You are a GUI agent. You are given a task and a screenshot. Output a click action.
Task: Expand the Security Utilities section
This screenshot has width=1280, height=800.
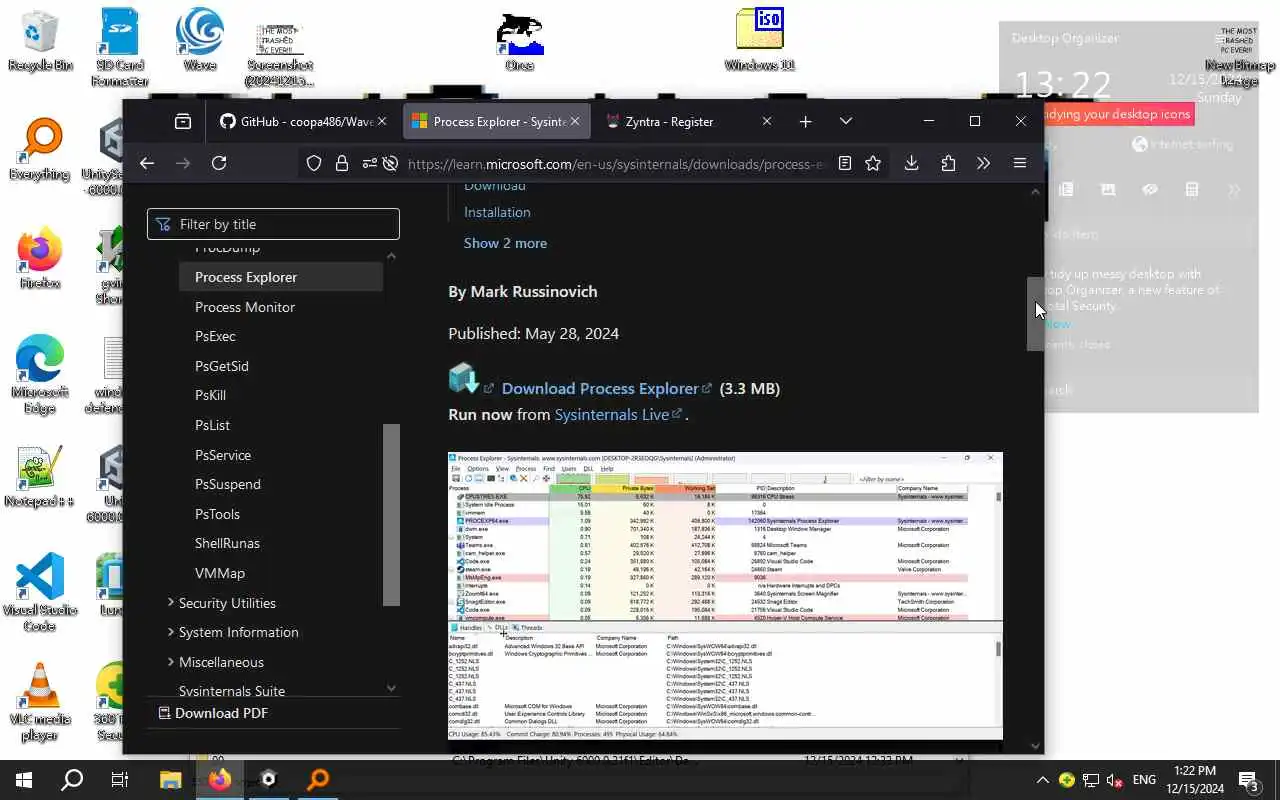coord(227,603)
